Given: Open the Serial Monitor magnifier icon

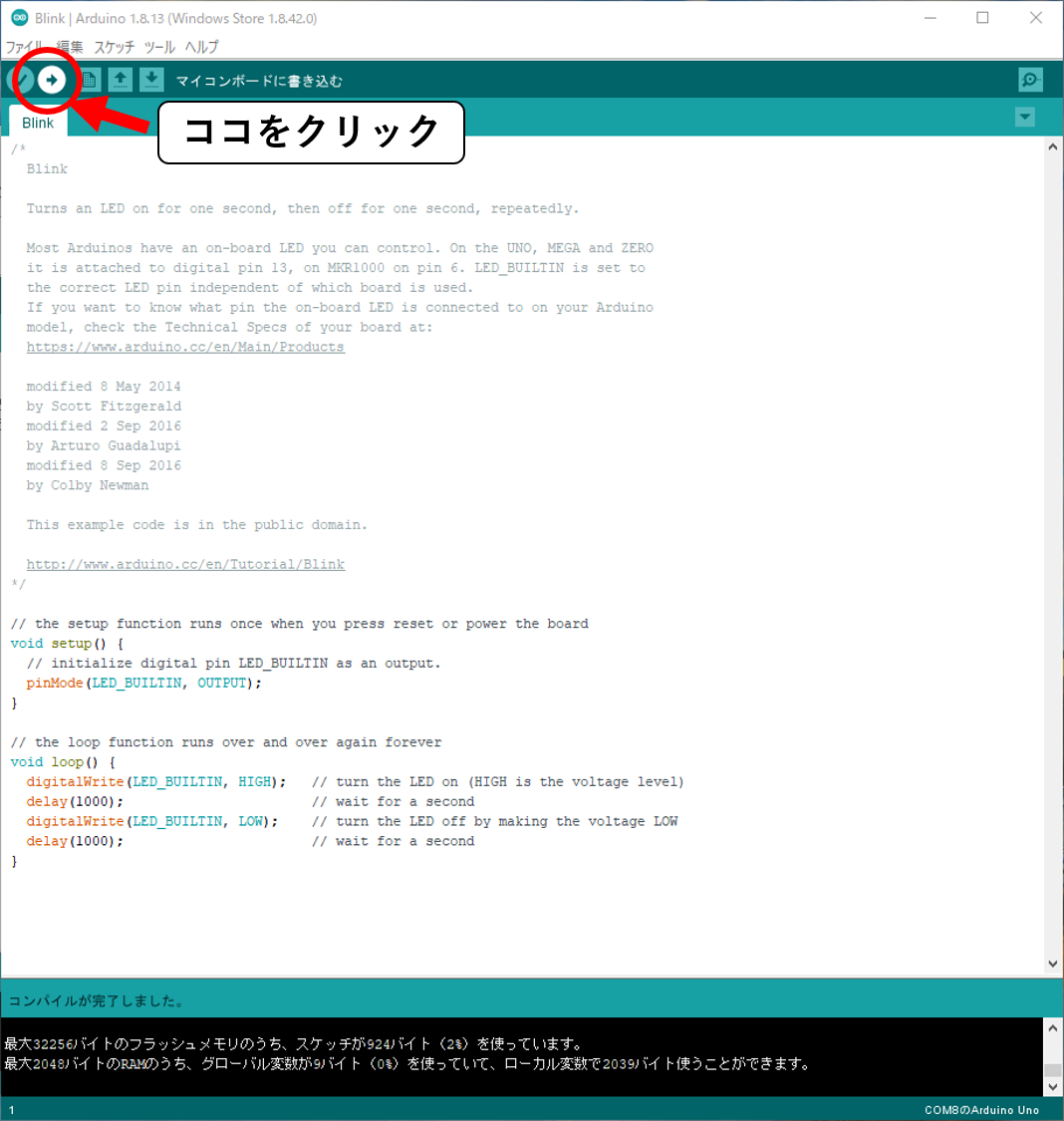Looking at the screenshot, I should pyautogui.click(x=1030, y=80).
